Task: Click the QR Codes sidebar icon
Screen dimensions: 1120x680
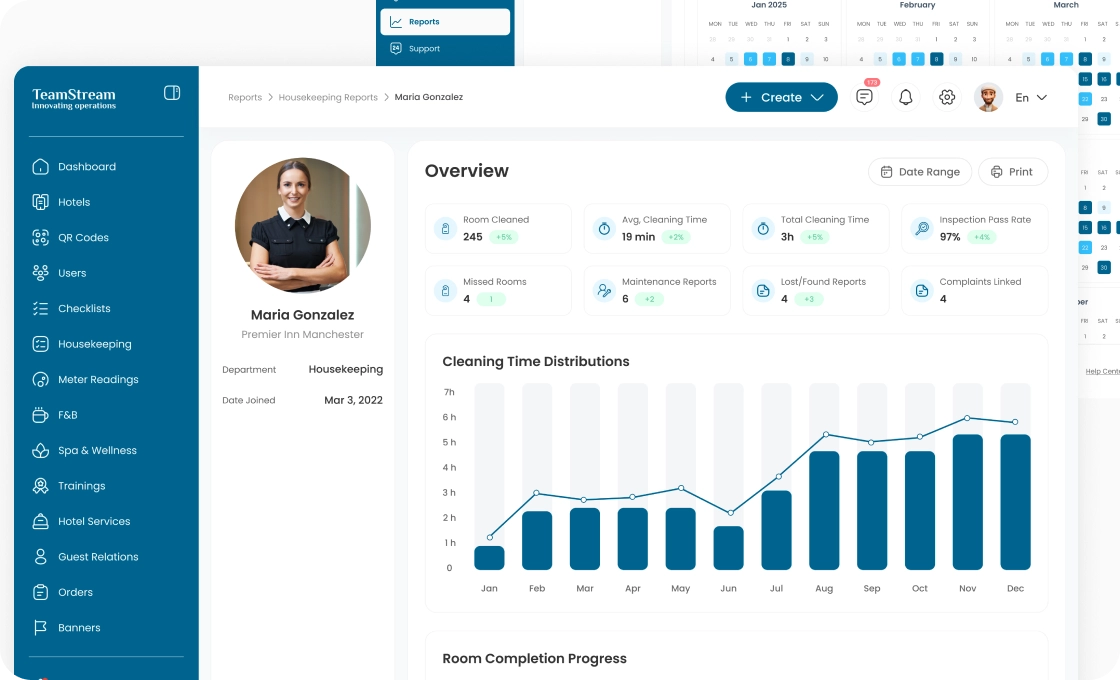Action: click(41, 238)
